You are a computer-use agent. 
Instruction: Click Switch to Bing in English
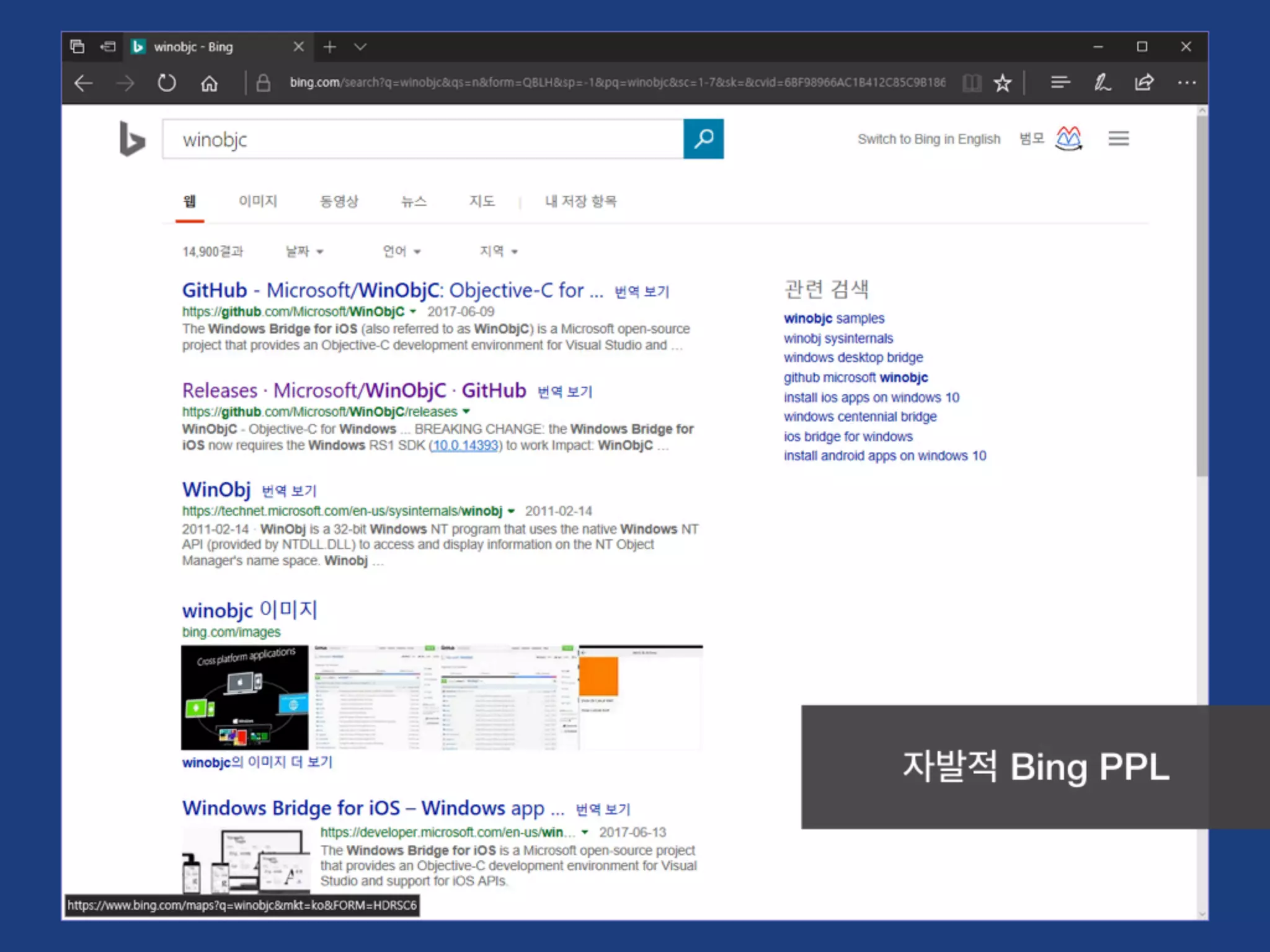pyautogui.click(x=928, y=139)
